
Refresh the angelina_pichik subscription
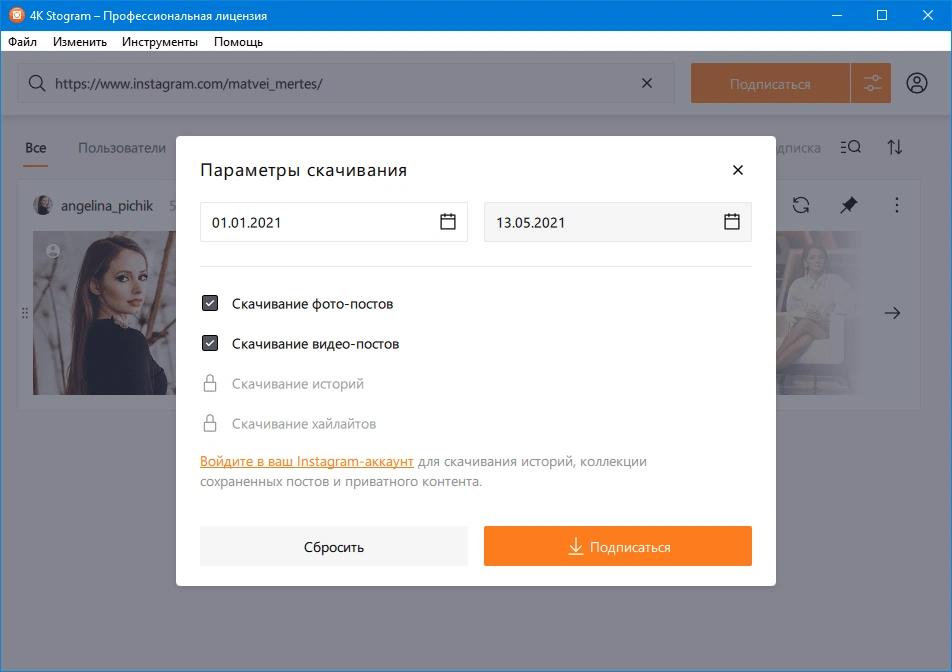[801, 205]
